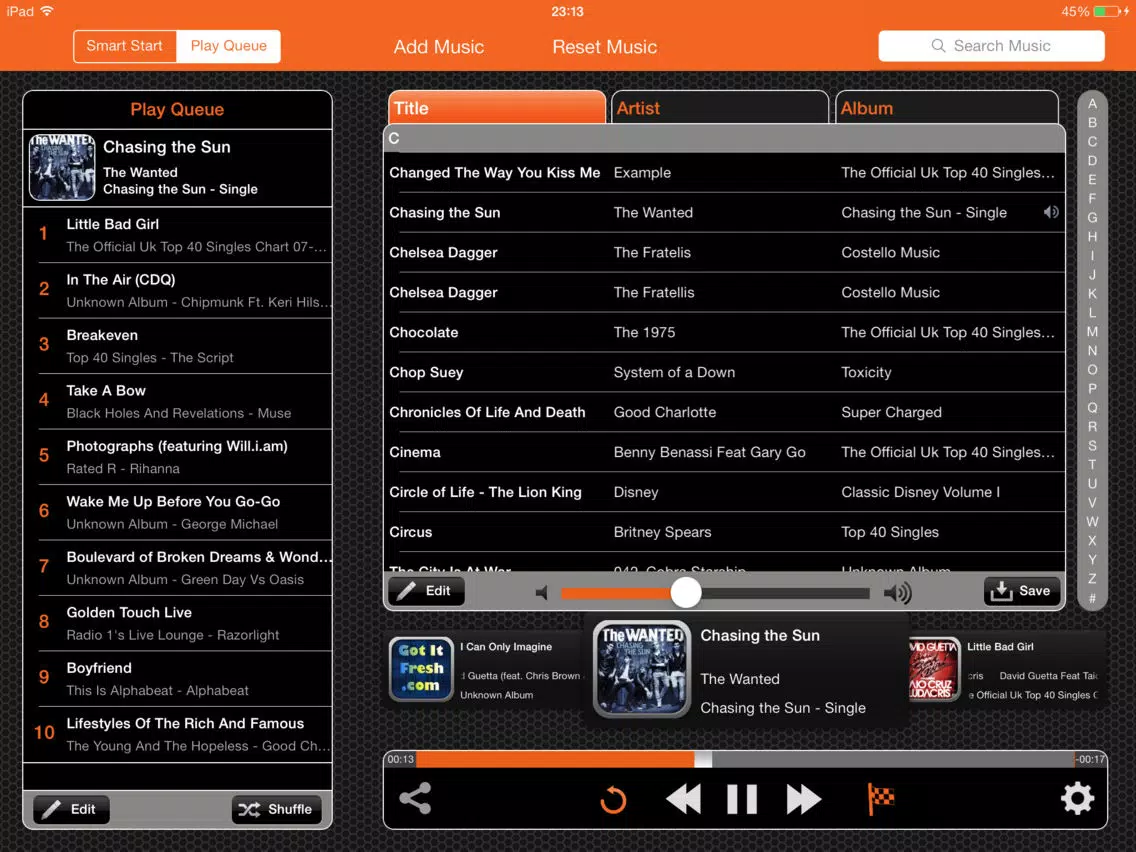
Task: Jump to letter Z in the index
Action: [x=1092, y=579]
